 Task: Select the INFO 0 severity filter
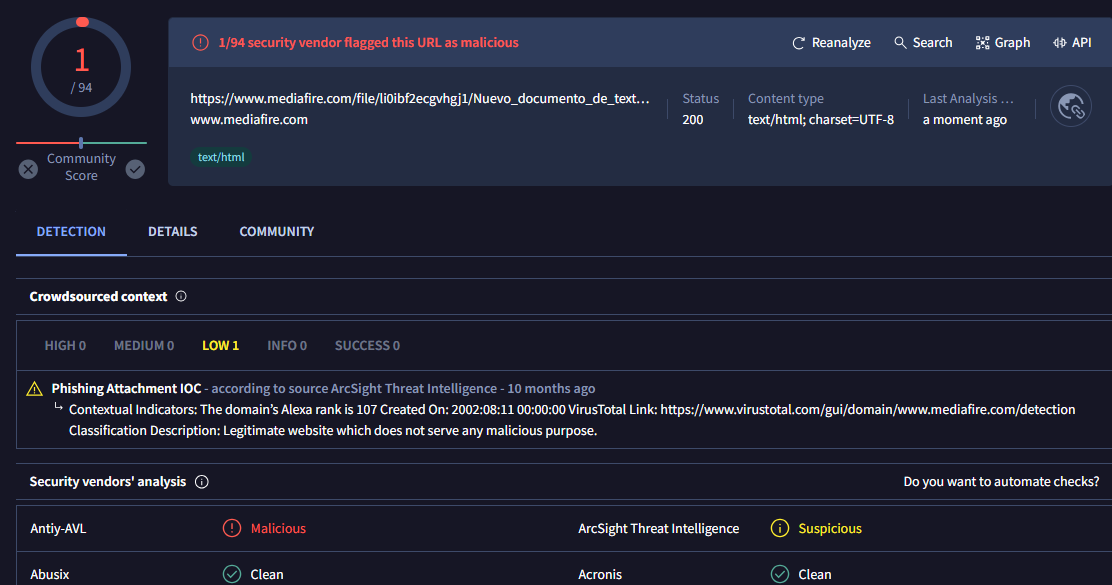[x=287, y=345]
